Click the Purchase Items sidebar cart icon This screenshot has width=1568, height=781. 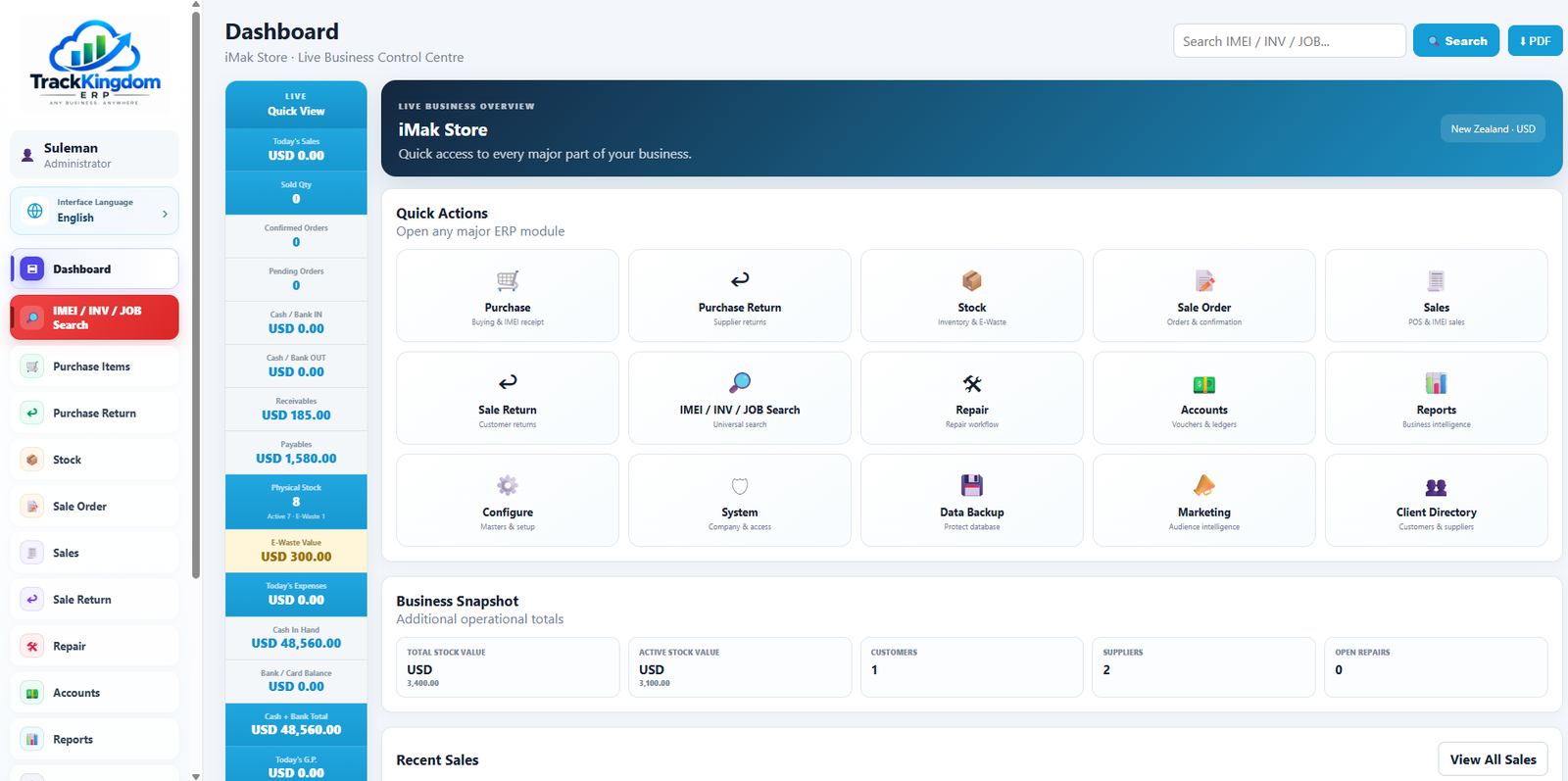[x=32, y=366]
